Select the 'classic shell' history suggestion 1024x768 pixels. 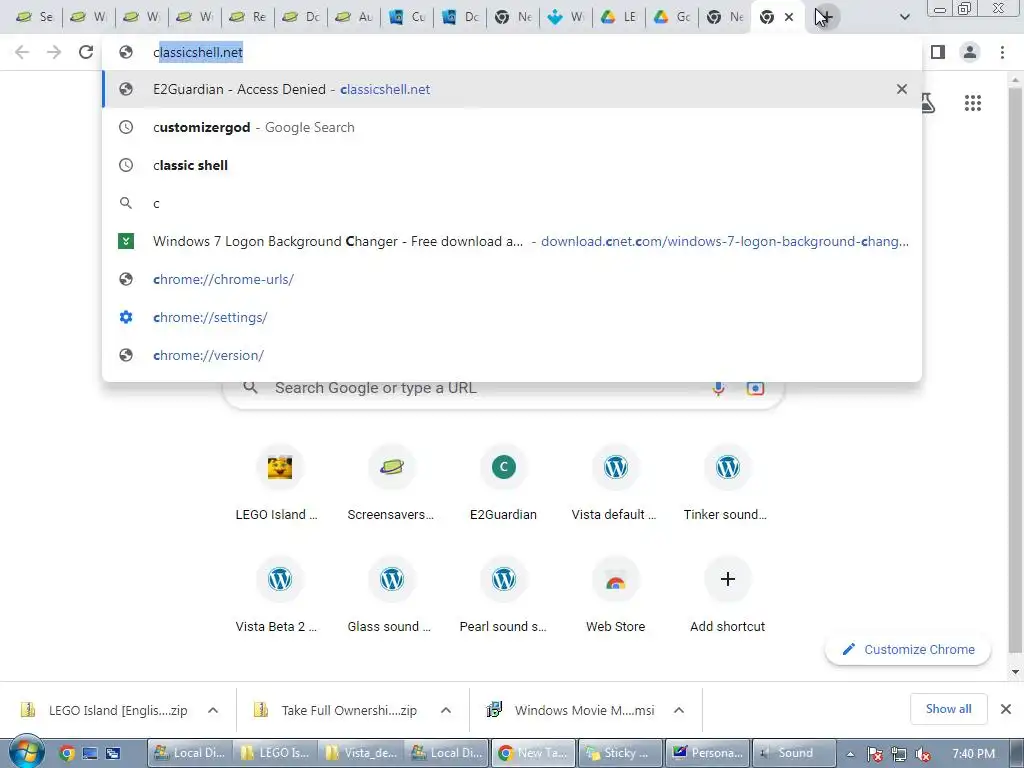pyautogui.click(x=512, y=165)
